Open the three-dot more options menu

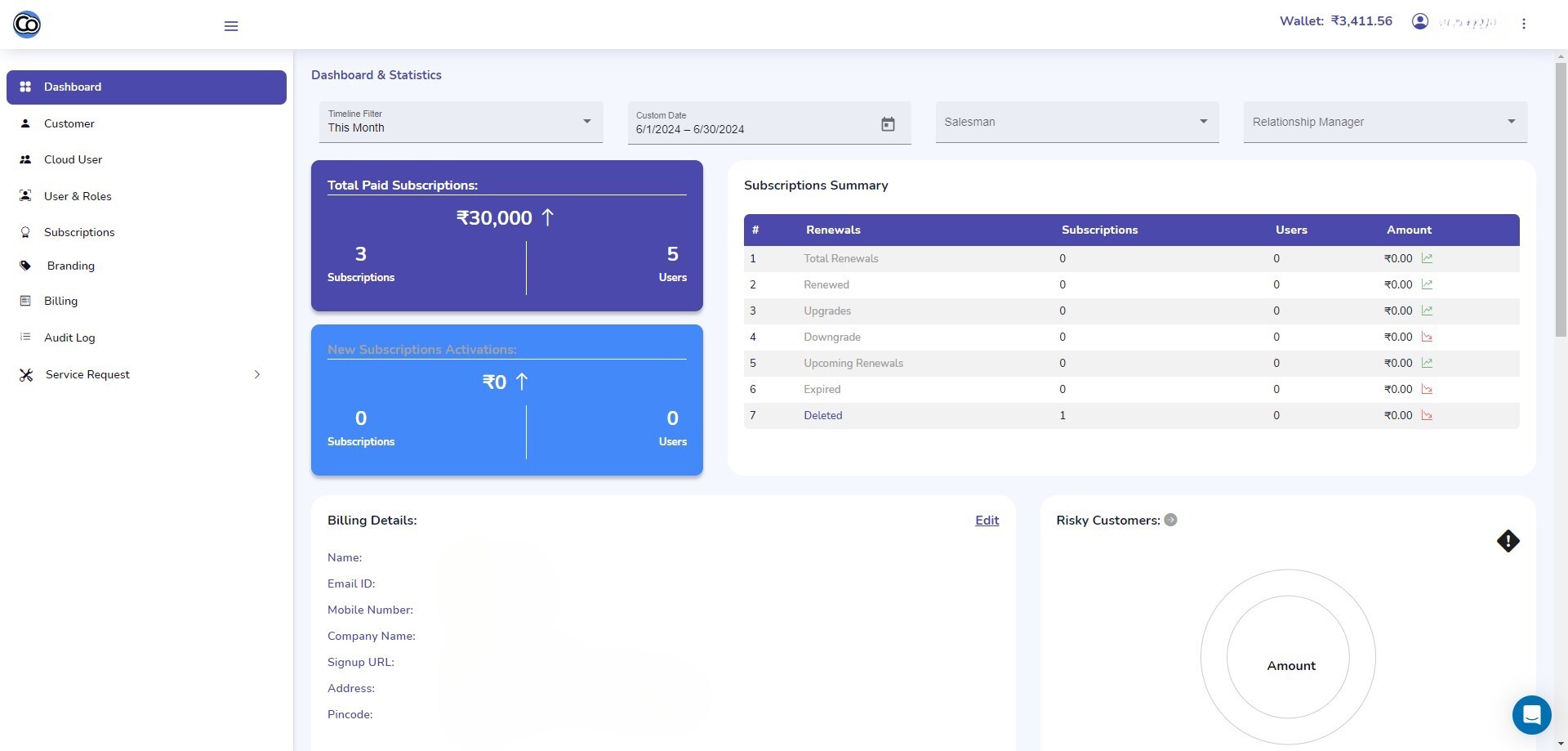pos(1524,24)
